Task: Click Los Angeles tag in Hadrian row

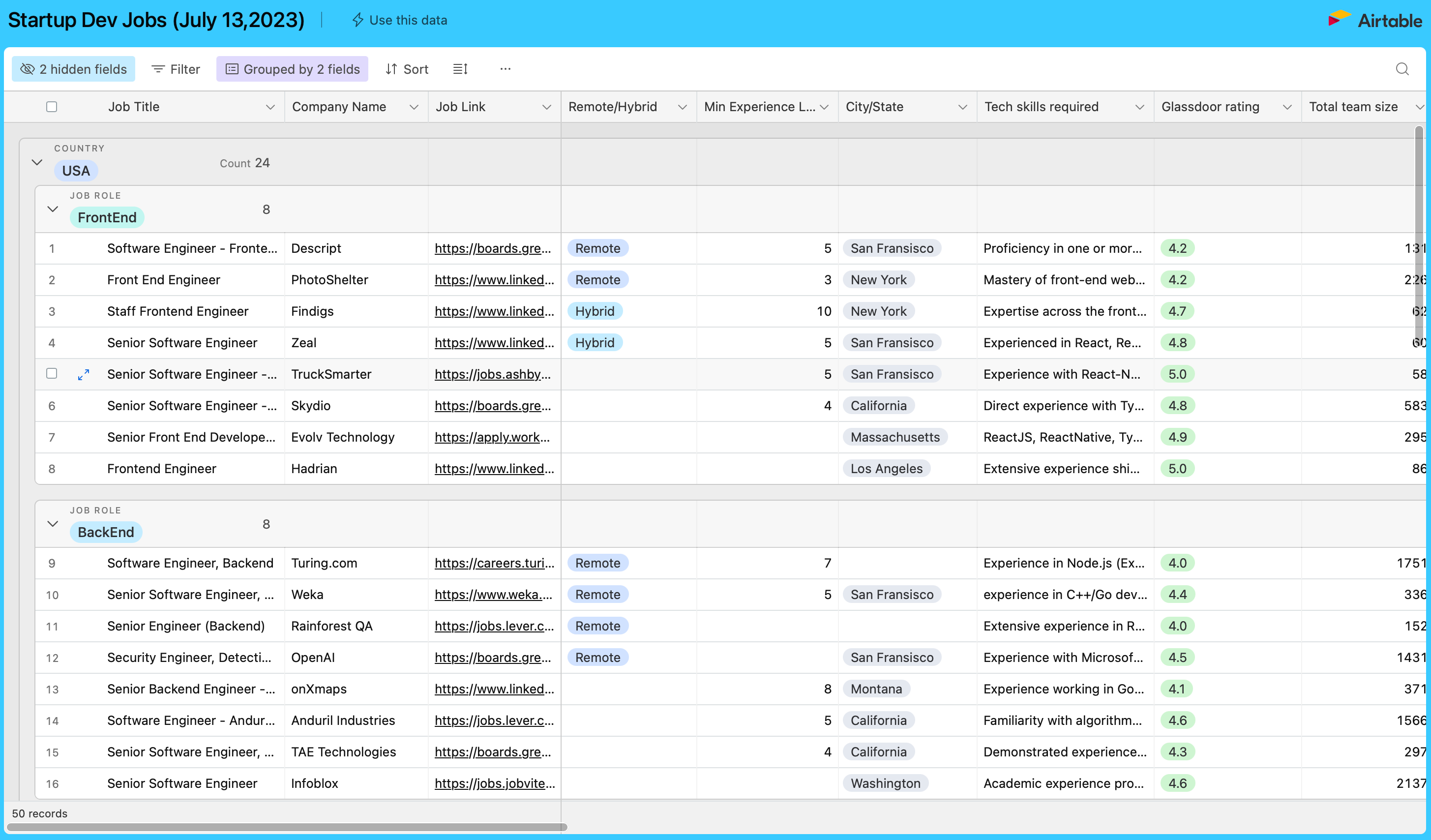Action: [x=887, y=469]
